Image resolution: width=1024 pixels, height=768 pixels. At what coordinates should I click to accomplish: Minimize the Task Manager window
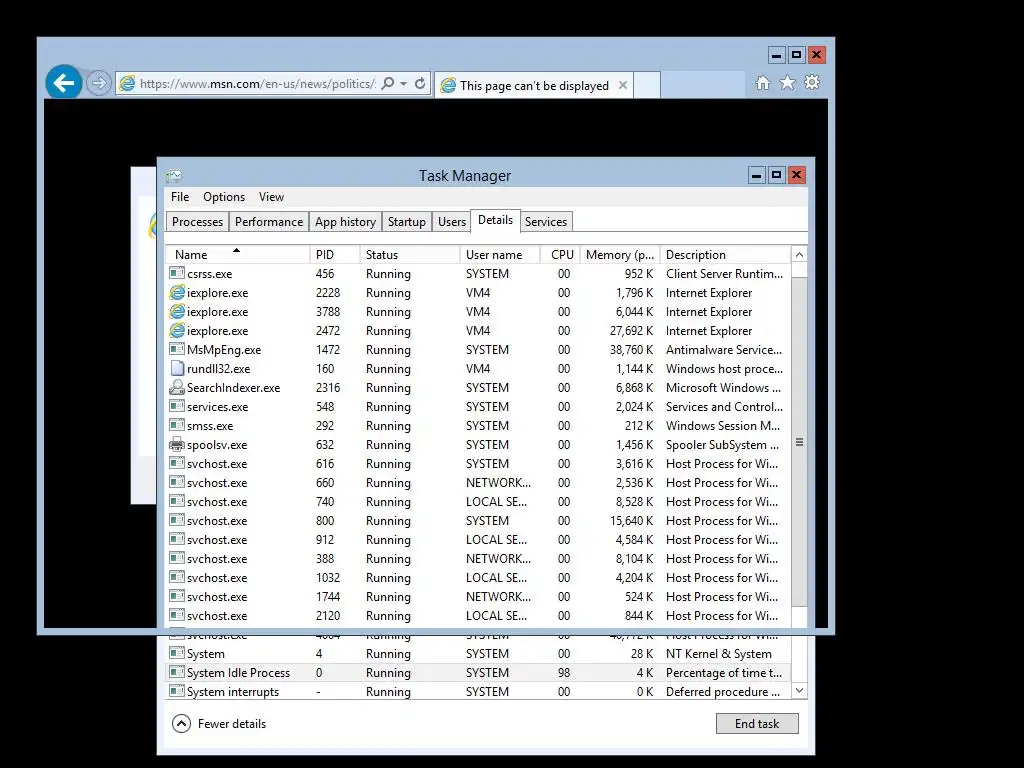tap(756, 175)
